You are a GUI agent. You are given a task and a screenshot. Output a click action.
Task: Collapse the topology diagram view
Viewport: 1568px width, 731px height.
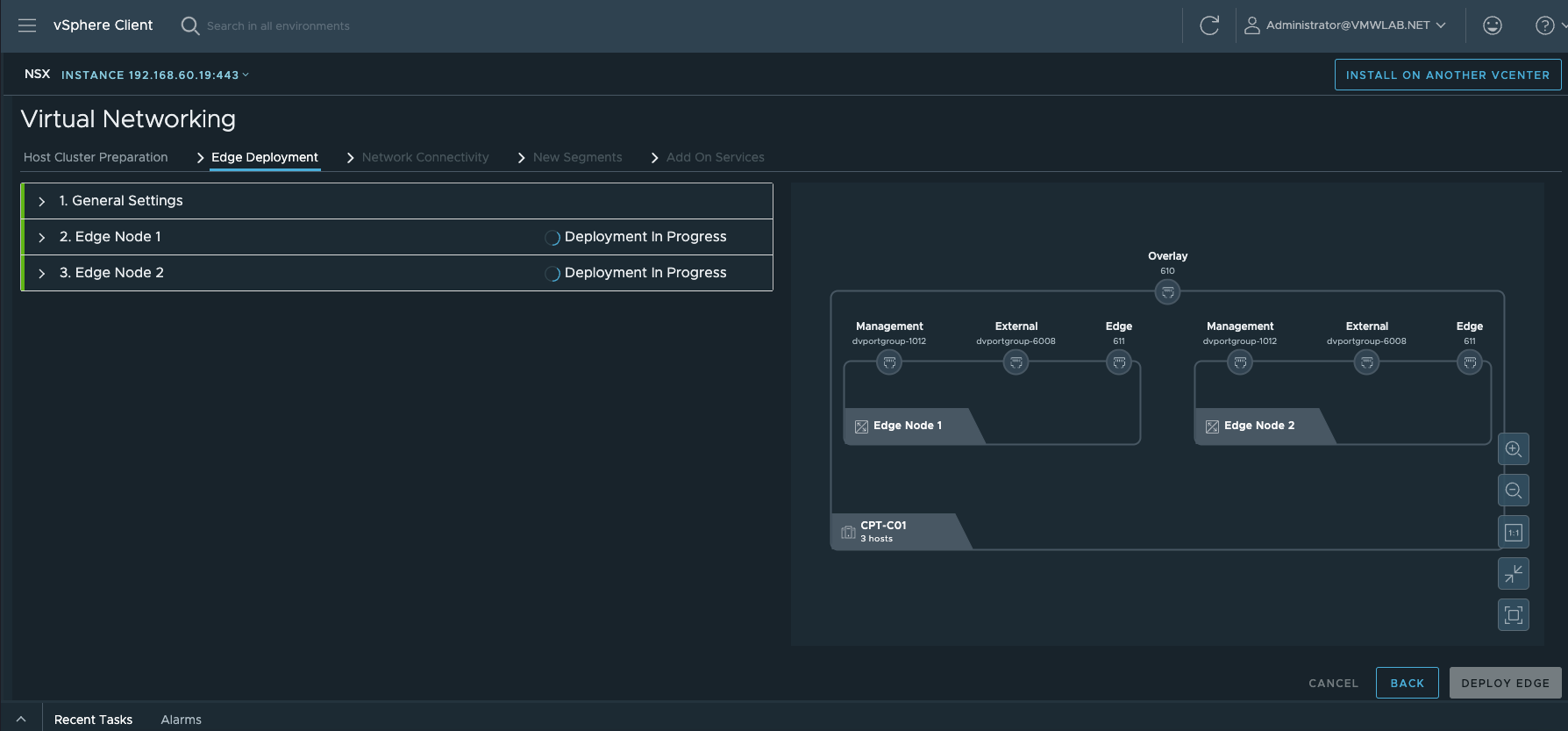click(1514, 574)
